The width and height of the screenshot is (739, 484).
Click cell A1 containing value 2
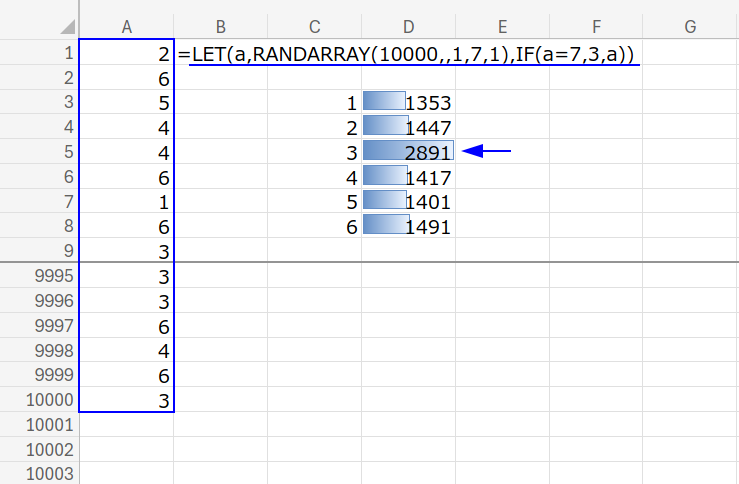[x=126, y=53]
